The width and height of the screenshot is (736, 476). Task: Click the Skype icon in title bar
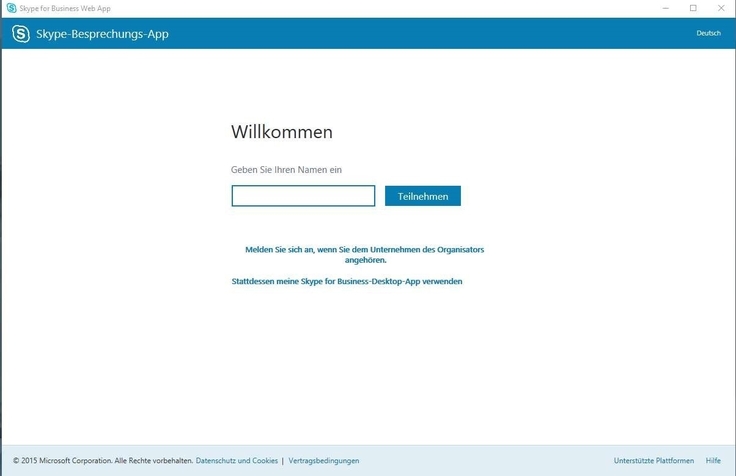[x=11, y=8]
